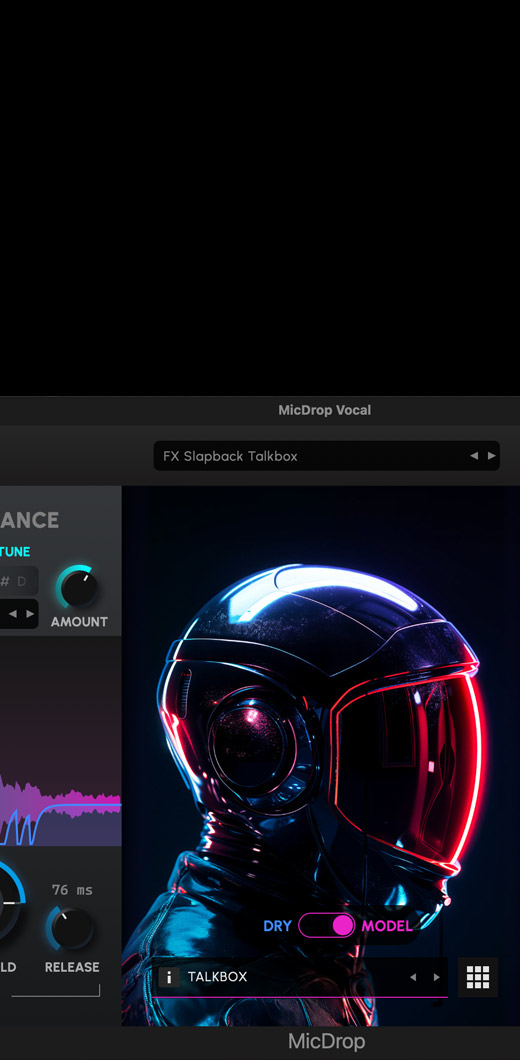Select the next model after TALKBOX
Image resolution: width=520 pixels, height=1060 pixels.
click(436, 977)
